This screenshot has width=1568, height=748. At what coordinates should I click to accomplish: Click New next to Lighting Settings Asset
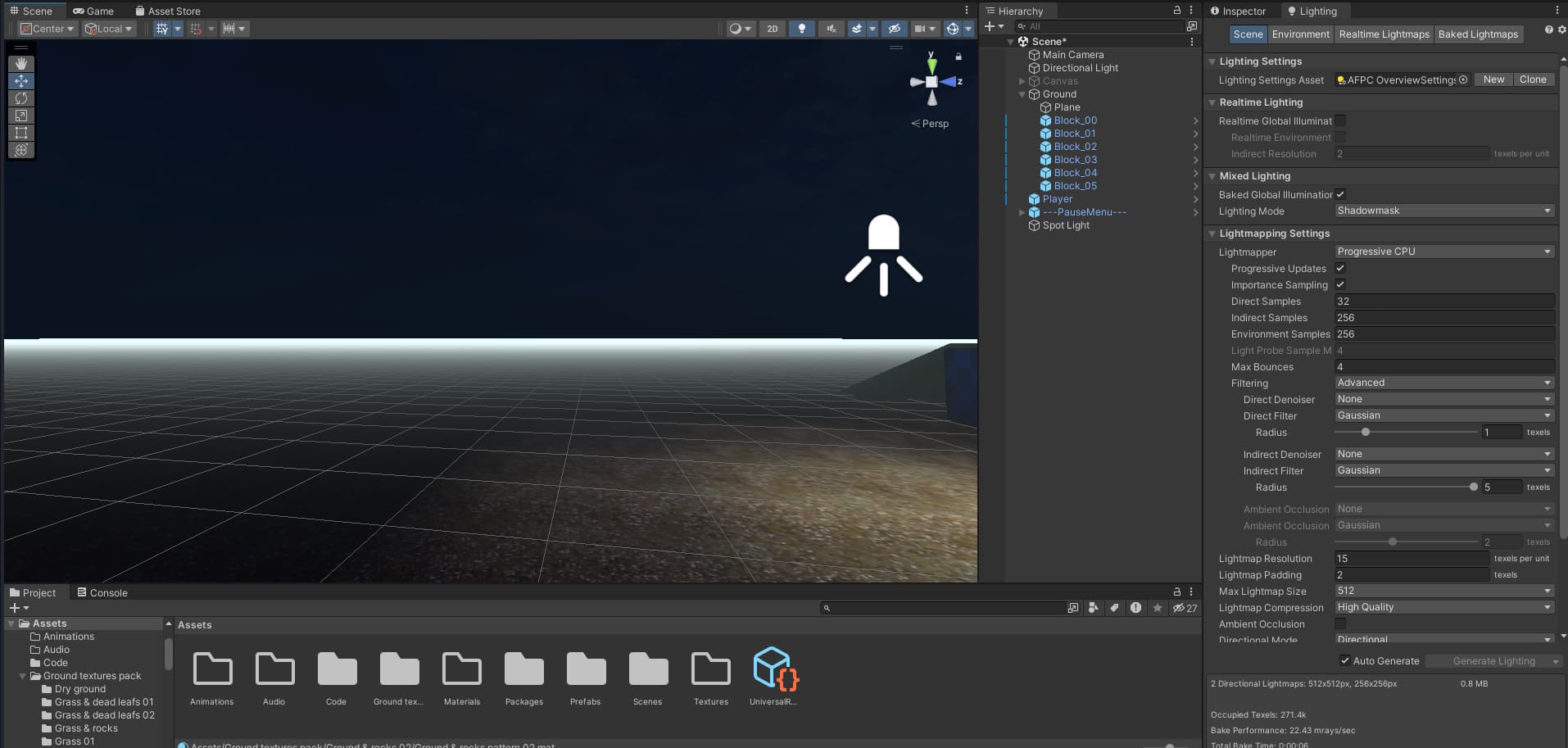[1493, 79]
